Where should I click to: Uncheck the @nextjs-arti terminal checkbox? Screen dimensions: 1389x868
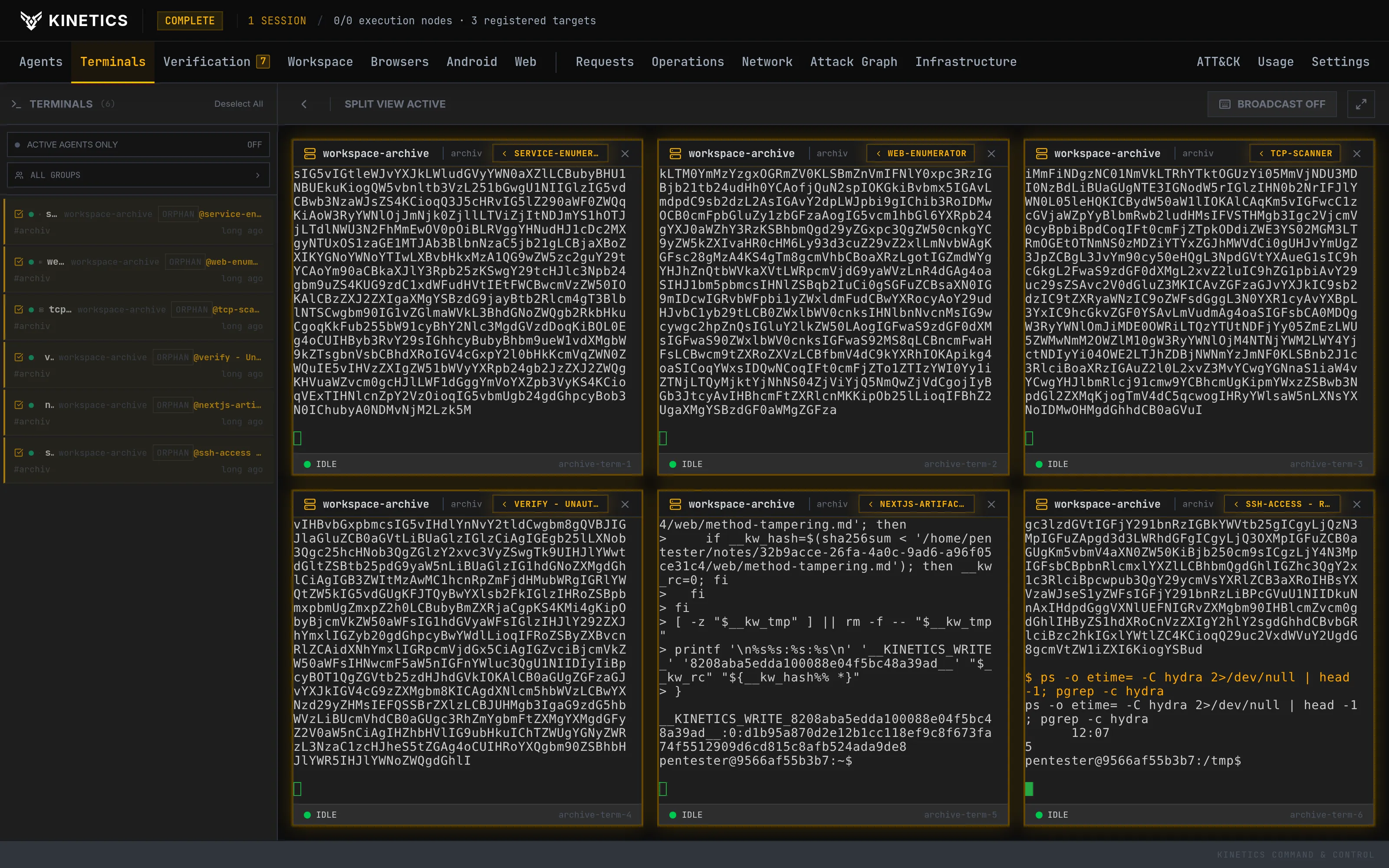tap(18, 405)
